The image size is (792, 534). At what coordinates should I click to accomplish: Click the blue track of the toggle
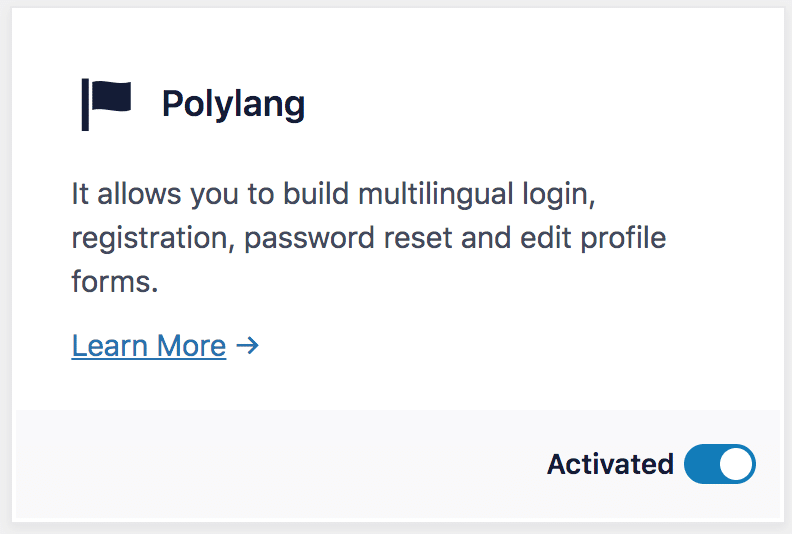[x=701, y=464]
